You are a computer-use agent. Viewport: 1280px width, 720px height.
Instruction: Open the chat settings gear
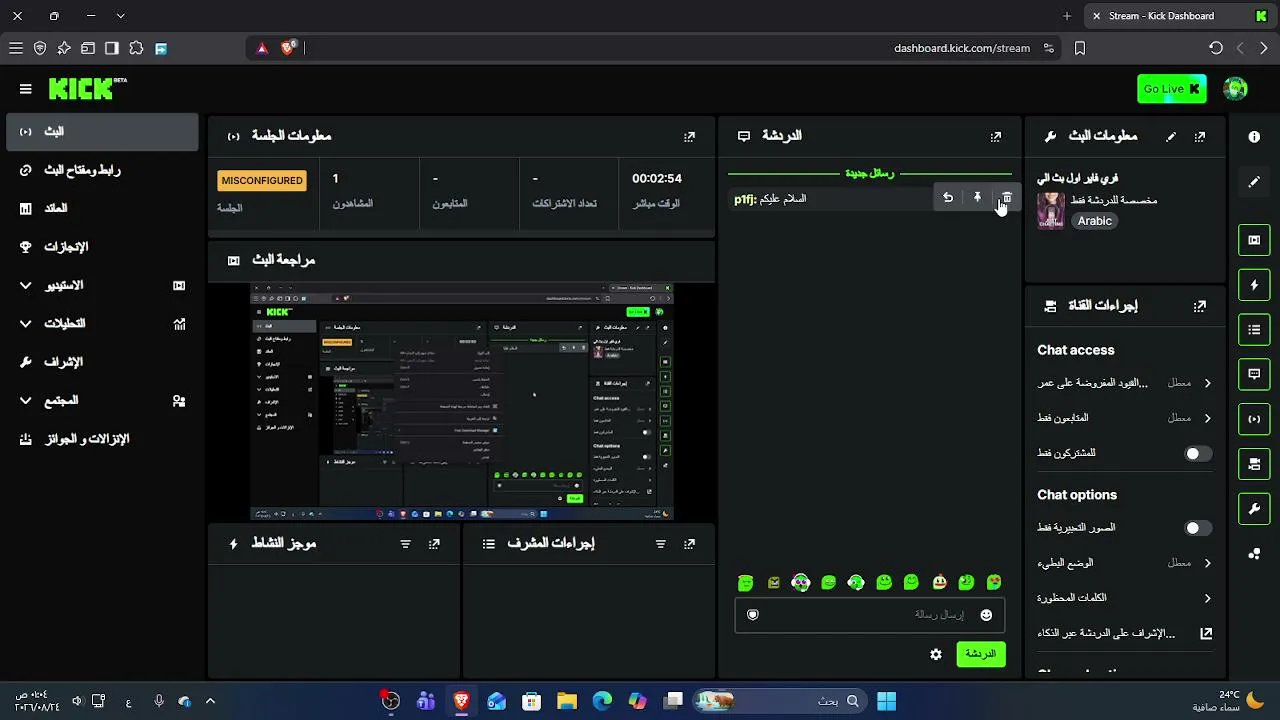click(x=936, y=654)
